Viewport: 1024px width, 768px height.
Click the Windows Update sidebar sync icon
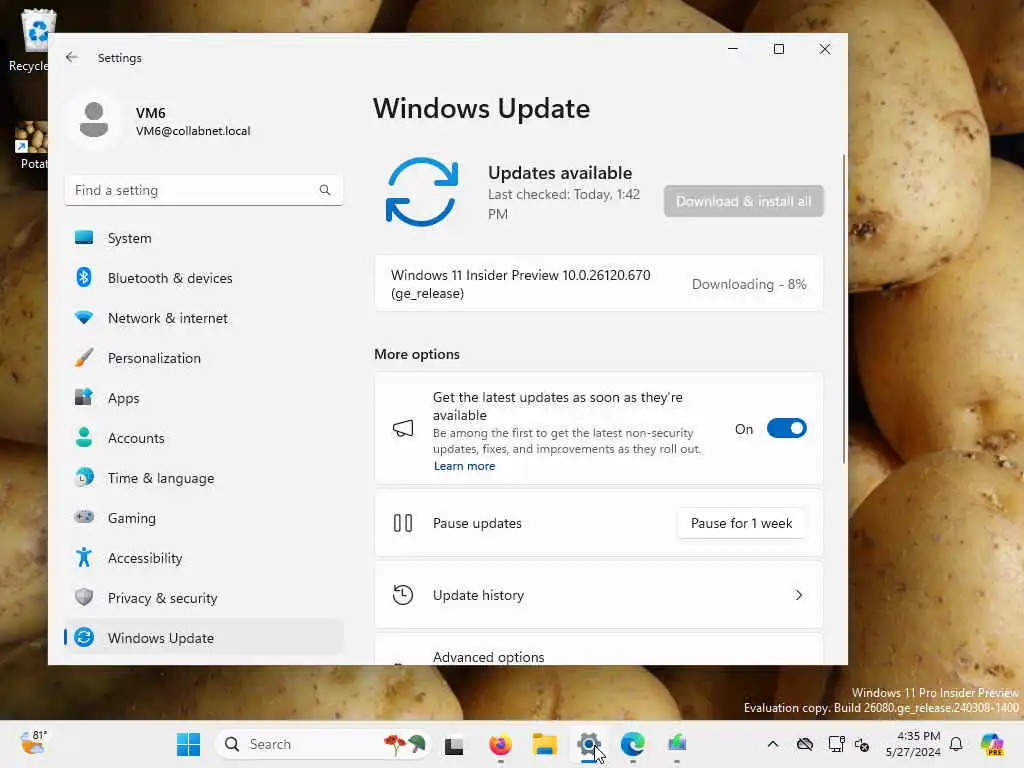click(x=84, y=637)
